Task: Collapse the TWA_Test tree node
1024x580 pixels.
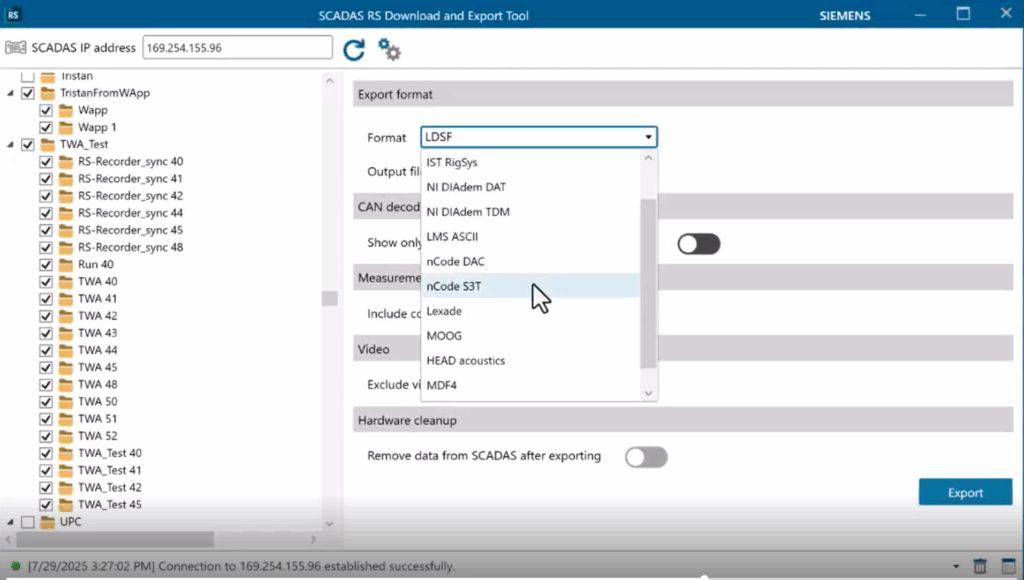Action: coord(8,144)
